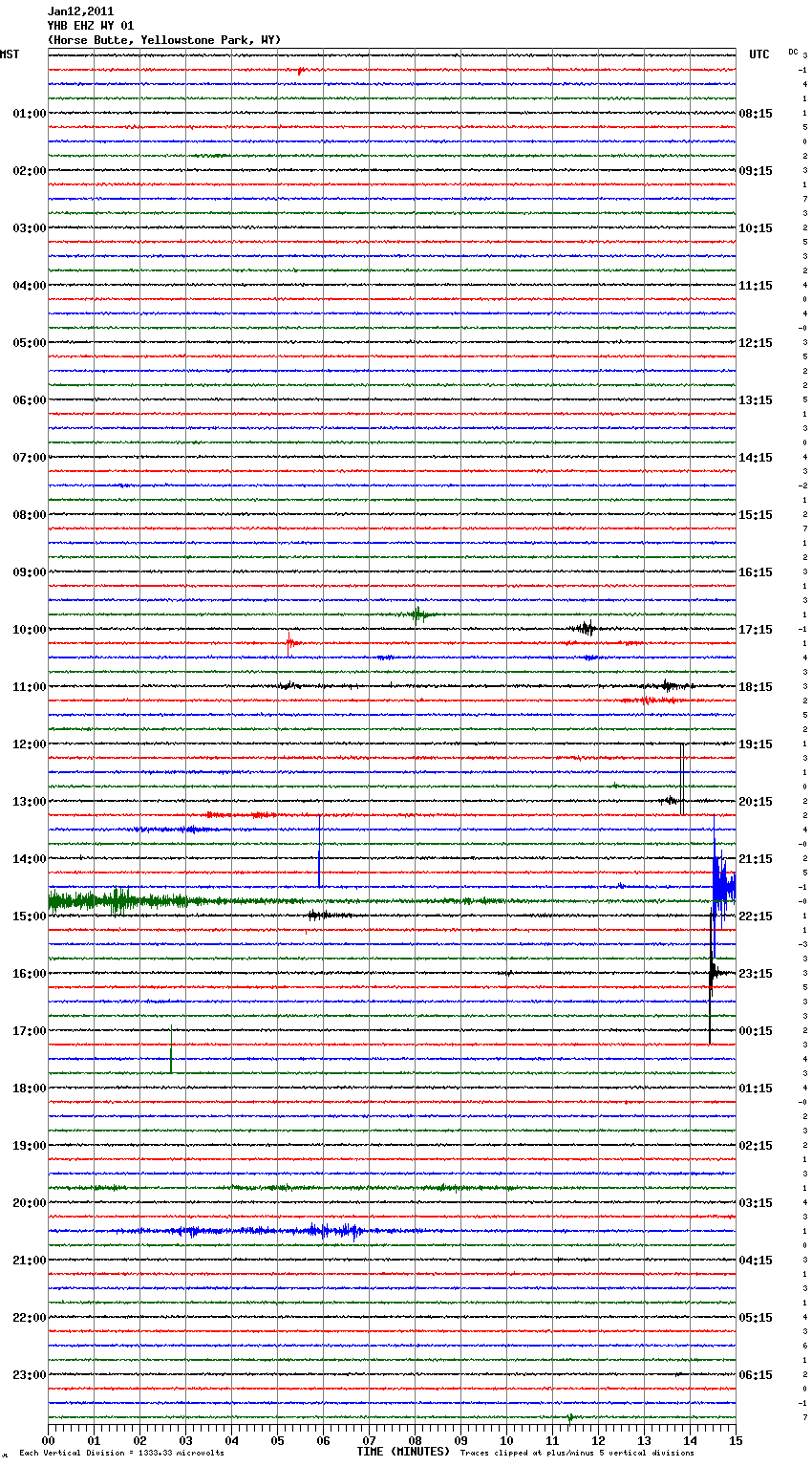812x1466 pixels.
Task: Click the '06:15' UTC time label
Action: pyautogui.click(x=756, y=1375)
